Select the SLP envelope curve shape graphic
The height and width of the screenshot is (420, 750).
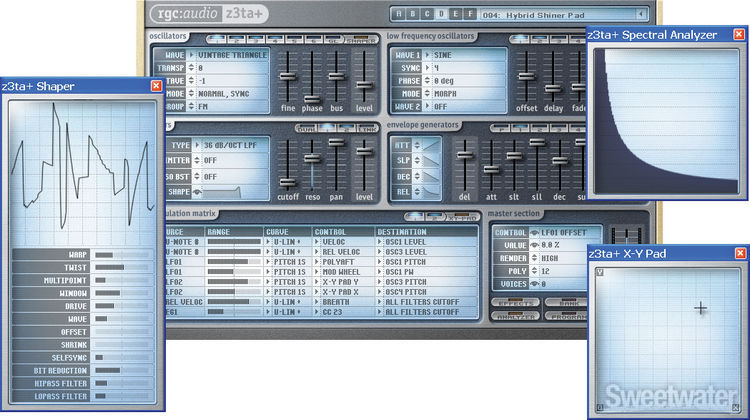[x=431, y=161]
